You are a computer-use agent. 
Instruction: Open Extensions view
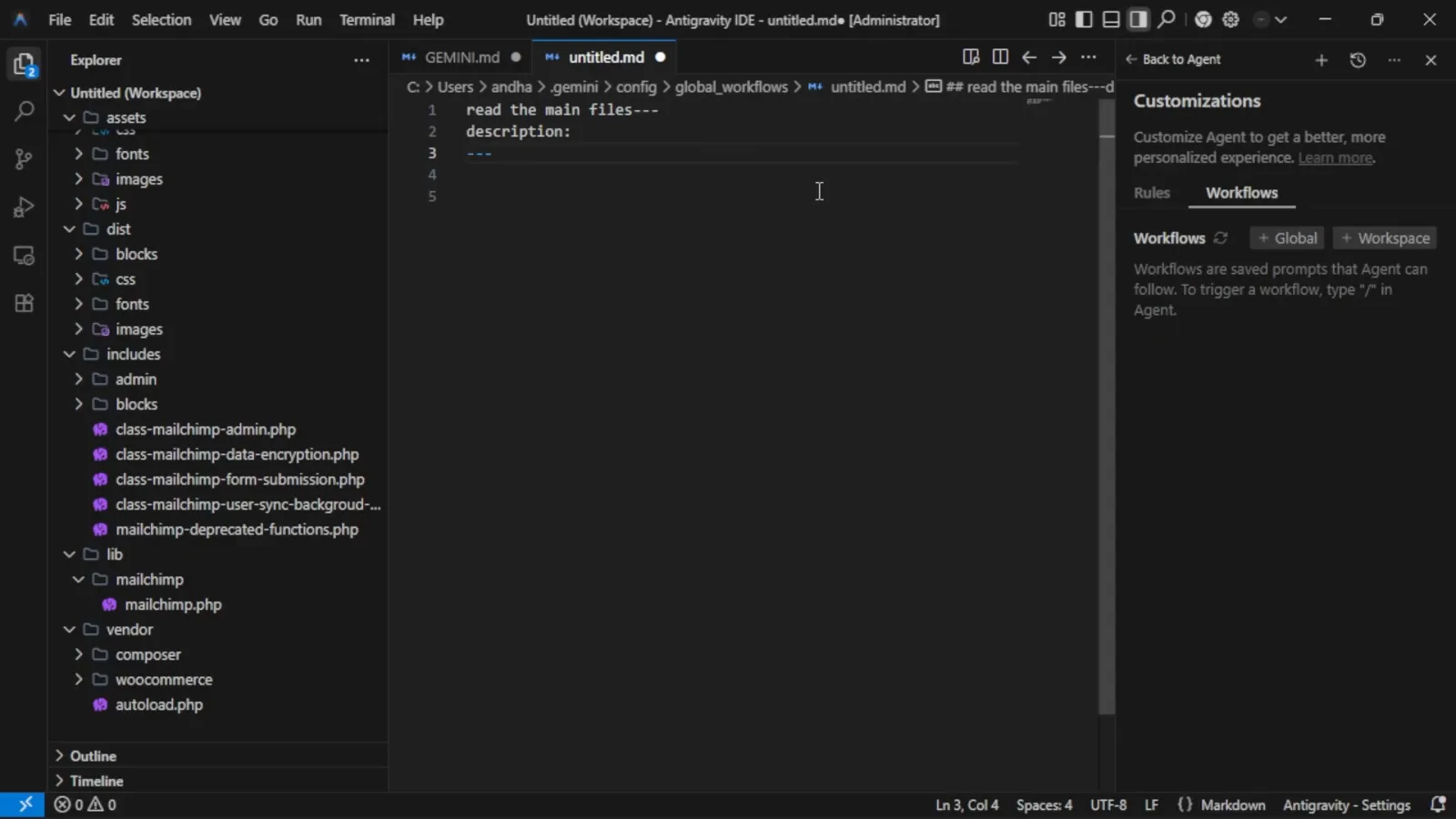coord(24,303)
